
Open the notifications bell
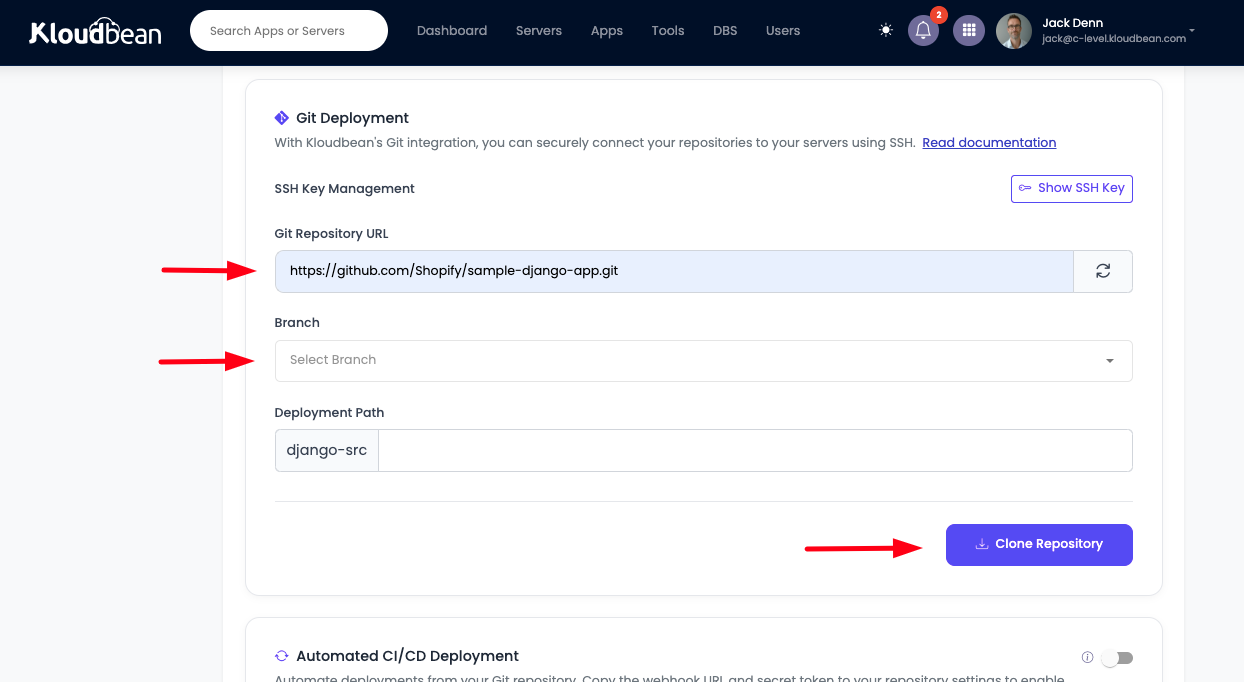click(x=923, y=31)
